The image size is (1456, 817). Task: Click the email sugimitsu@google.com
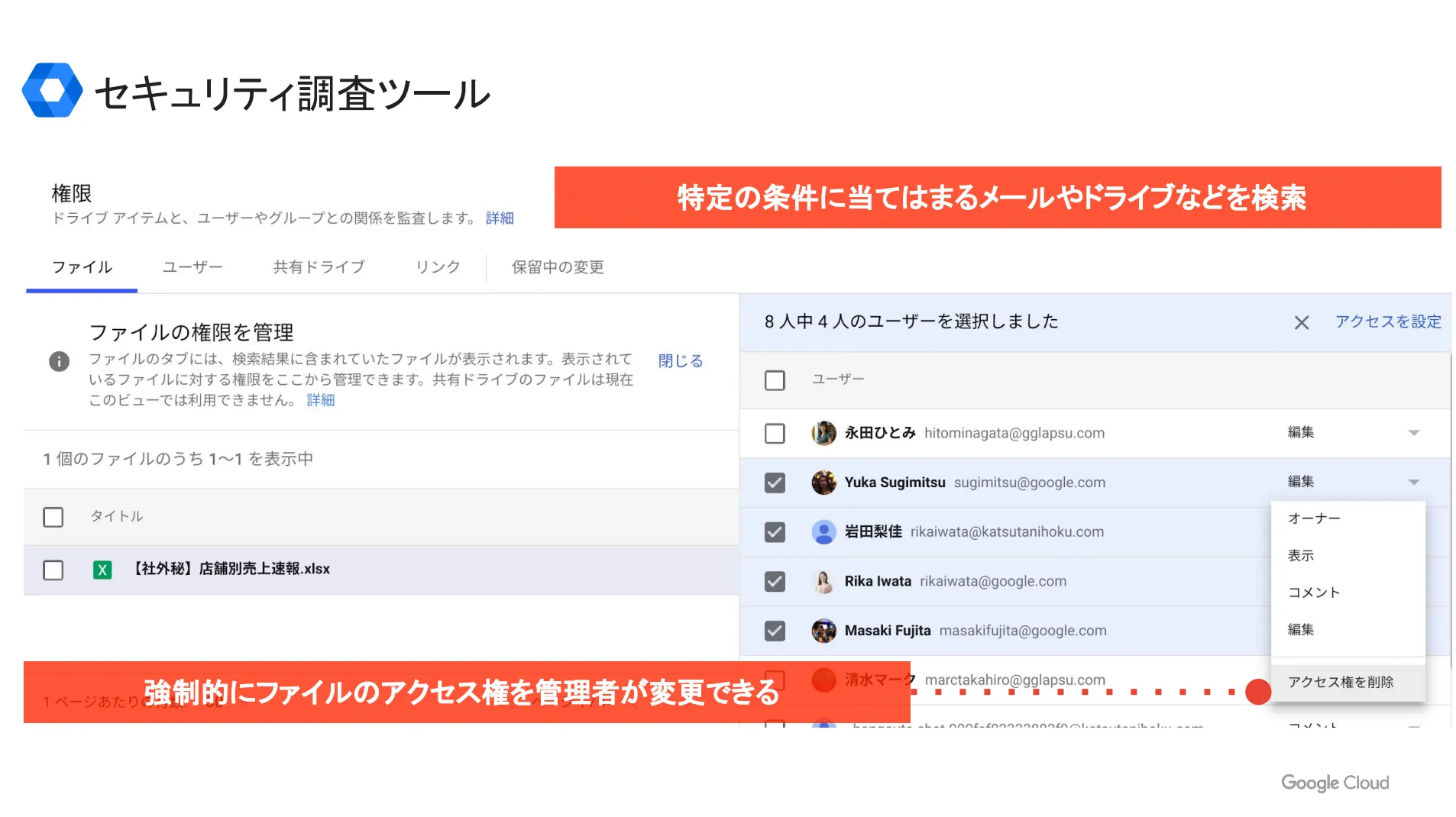1029,483
